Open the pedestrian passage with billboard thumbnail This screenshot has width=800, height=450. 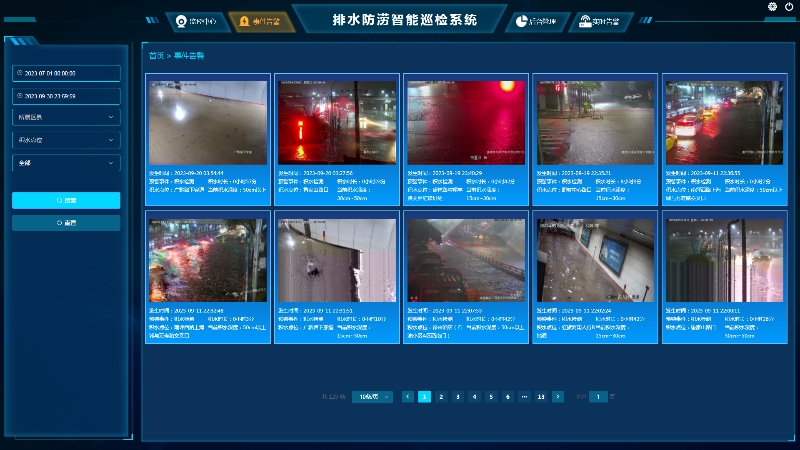(x=595, y=260)
